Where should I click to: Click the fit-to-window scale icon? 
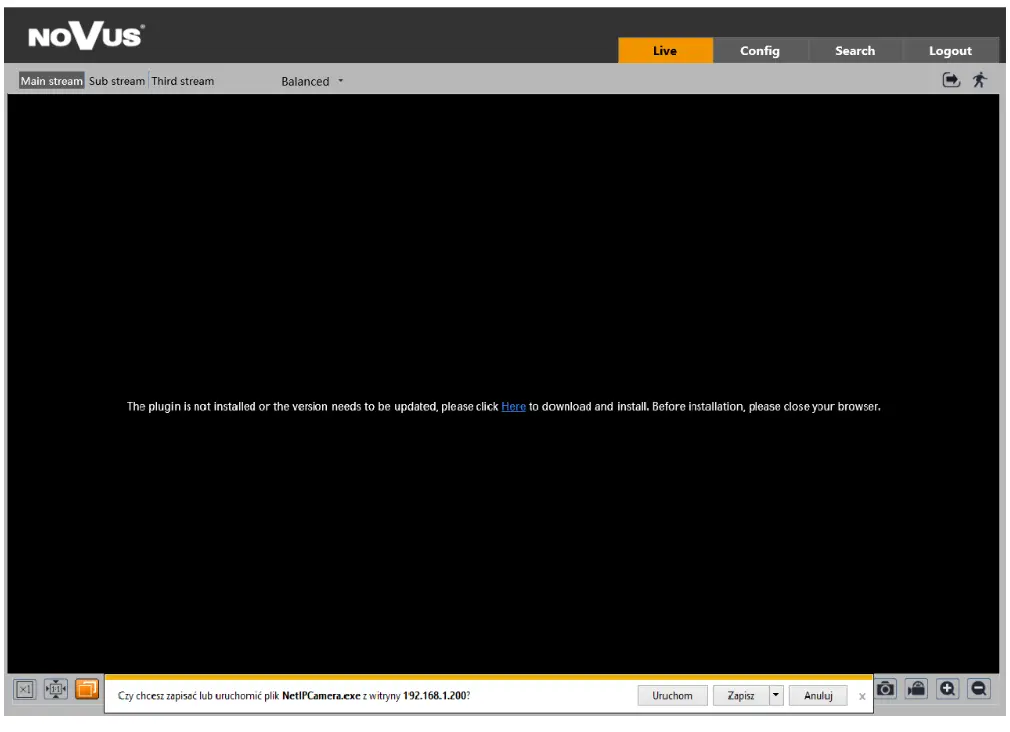pos(56,689)
